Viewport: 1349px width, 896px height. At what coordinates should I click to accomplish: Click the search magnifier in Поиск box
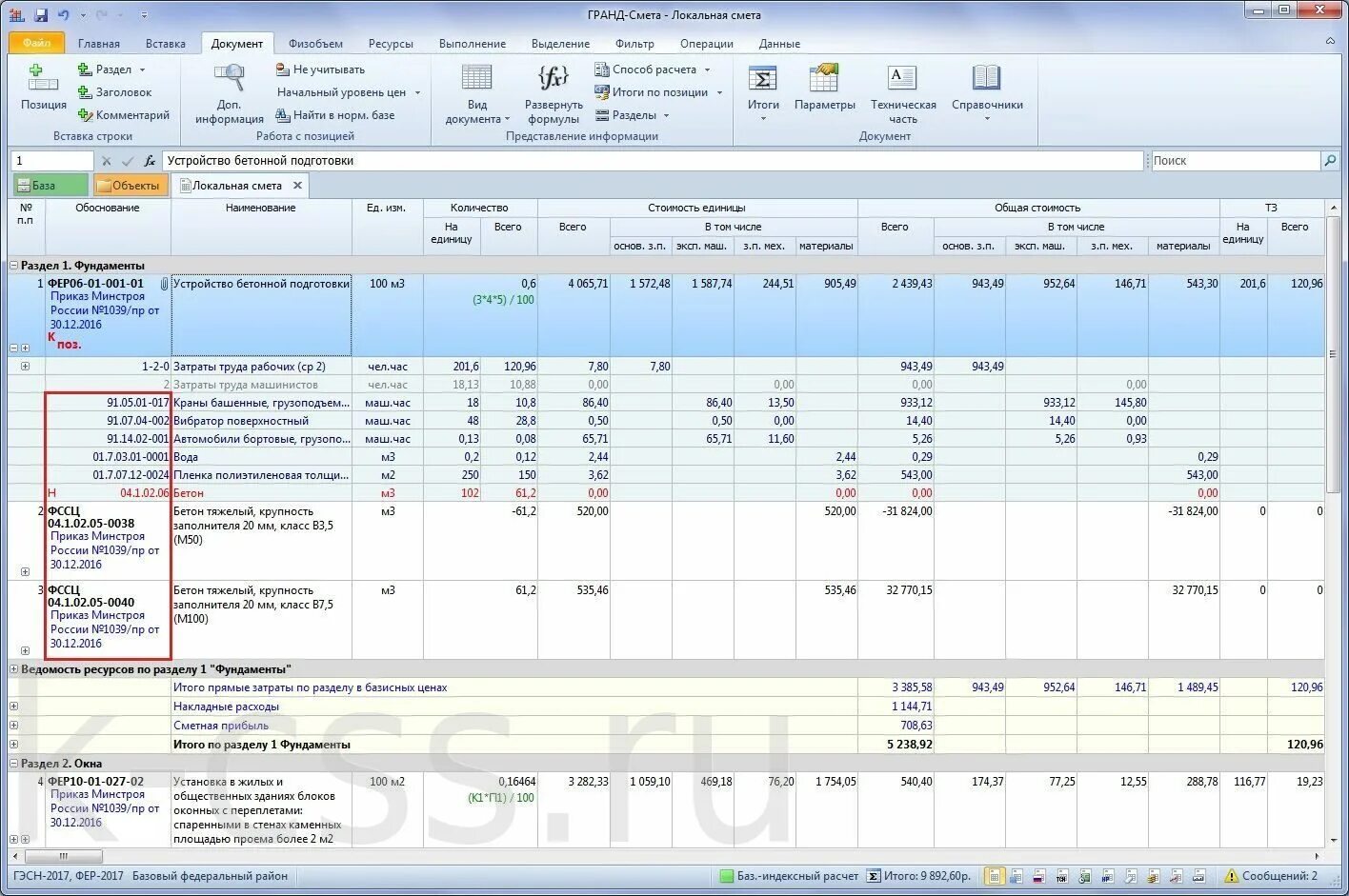1329,161
